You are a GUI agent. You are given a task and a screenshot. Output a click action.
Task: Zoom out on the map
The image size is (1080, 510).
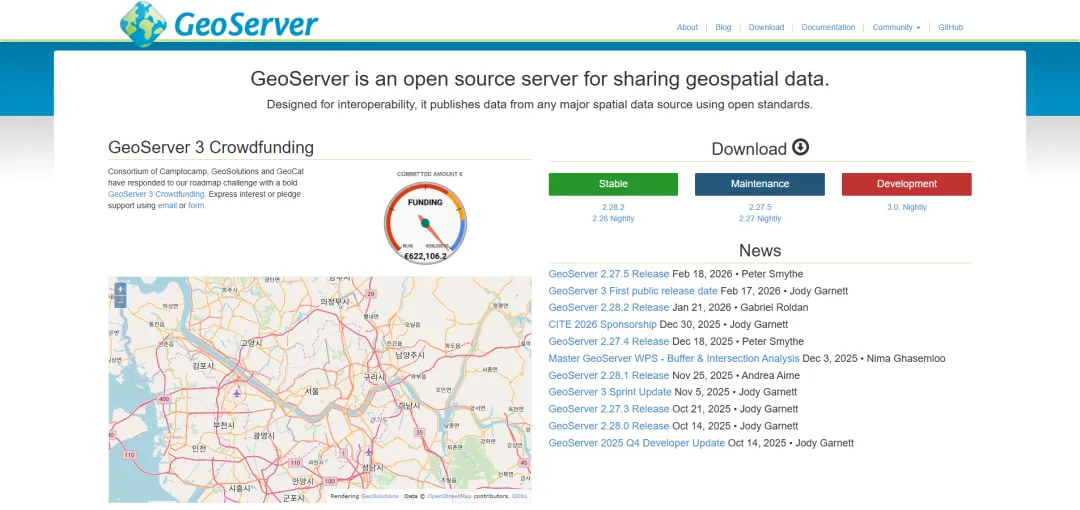tap(121, 301)
